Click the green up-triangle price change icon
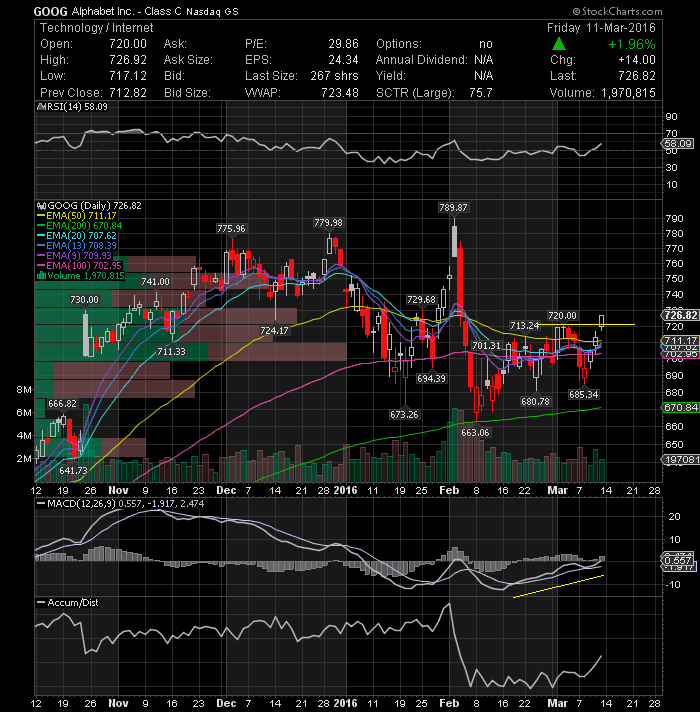 [x=559, y=44]
